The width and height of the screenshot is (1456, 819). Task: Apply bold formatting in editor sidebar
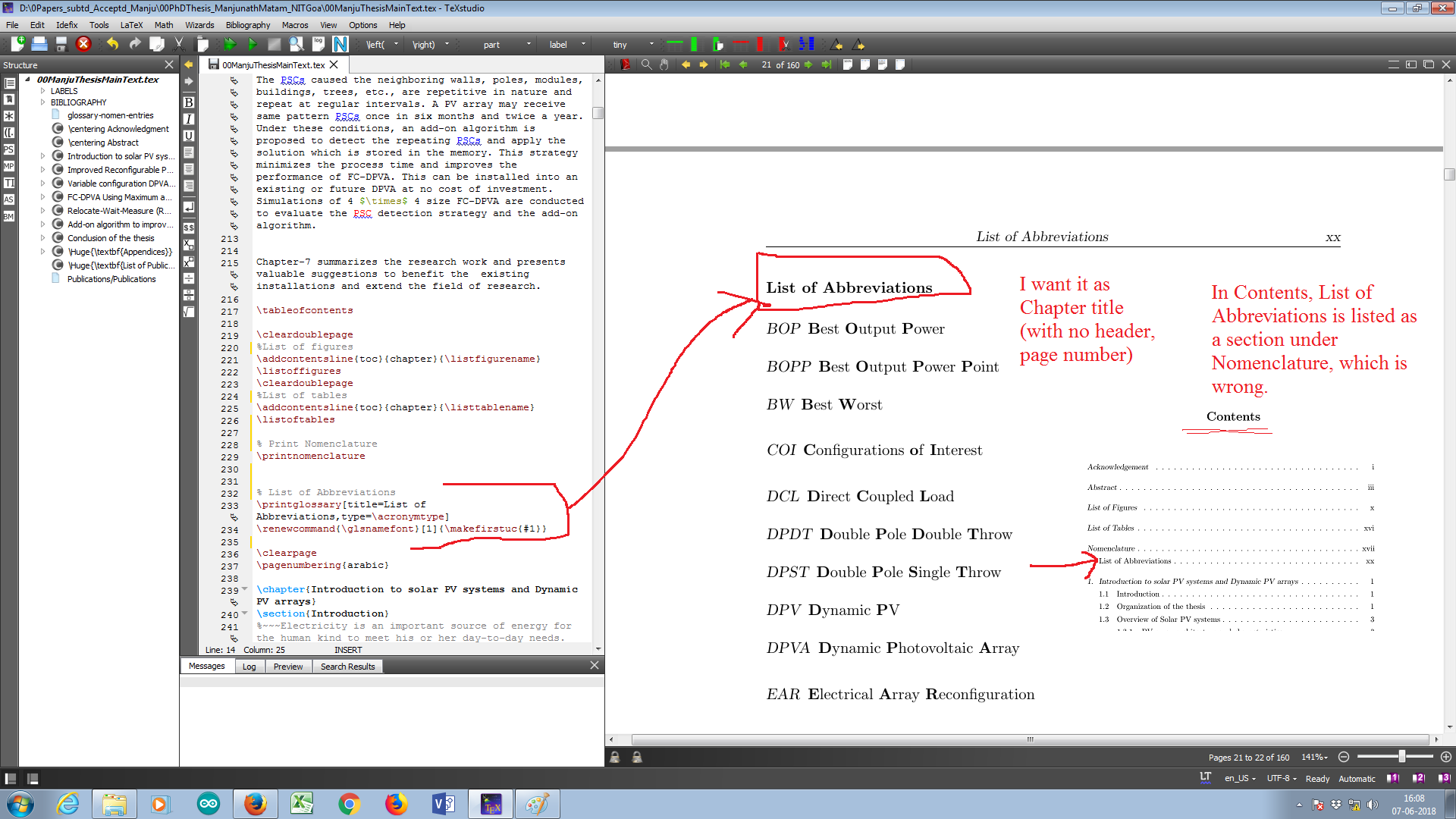coord(189,102)
